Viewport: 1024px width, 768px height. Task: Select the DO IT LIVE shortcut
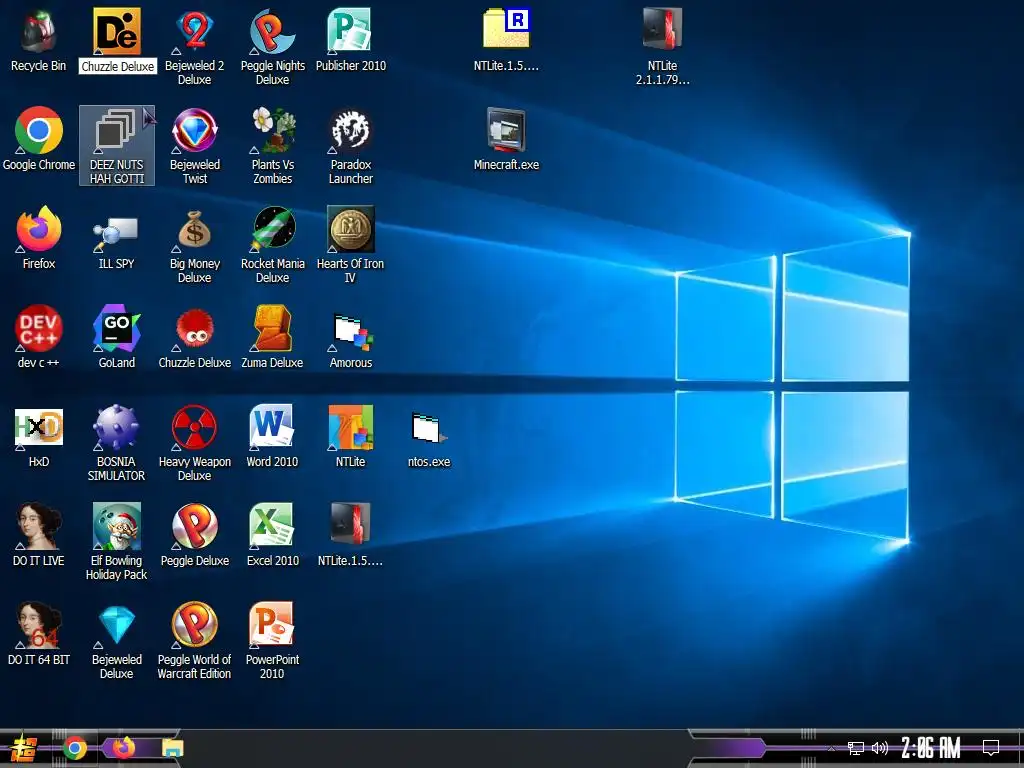(39, 534)
